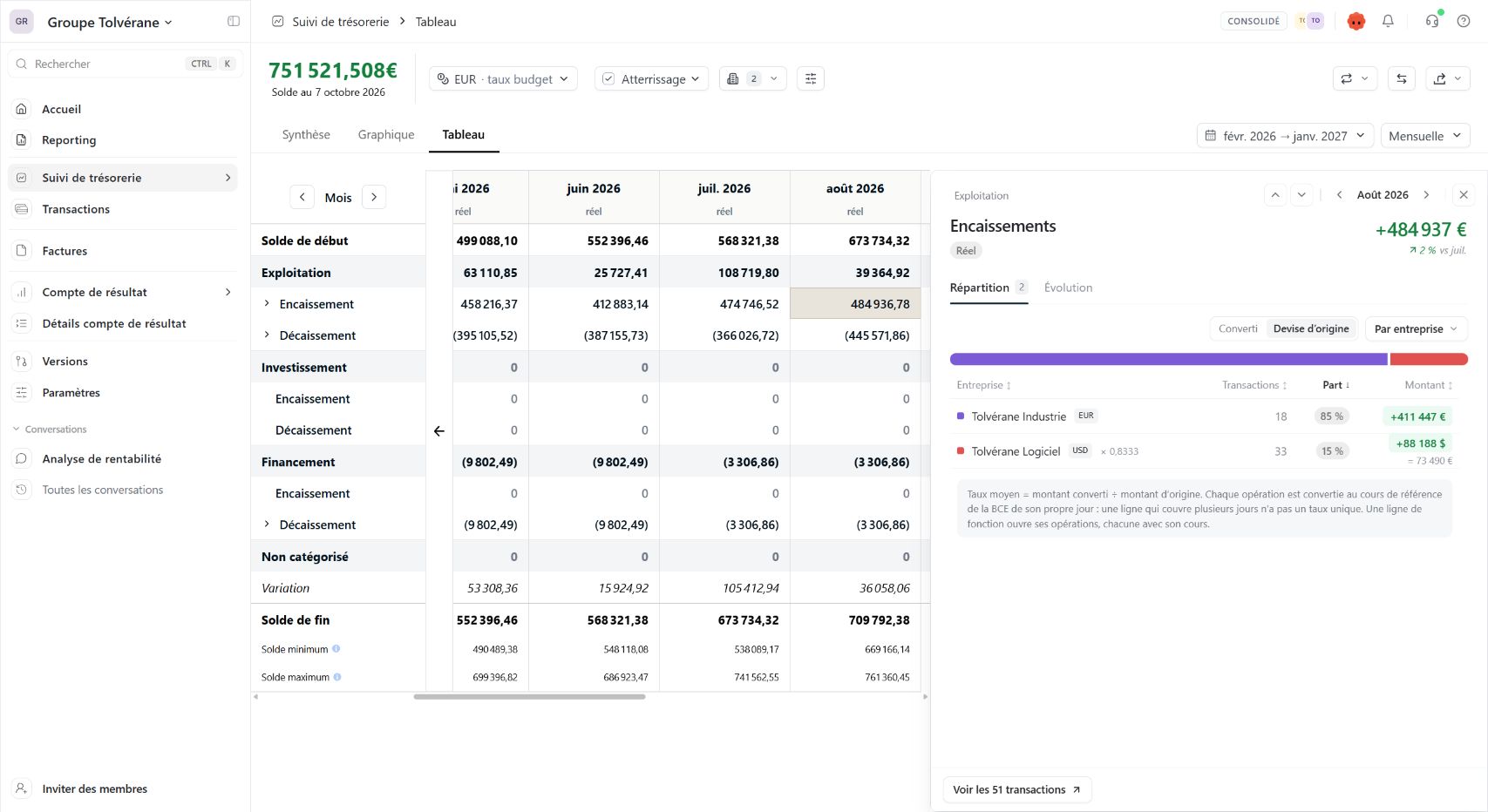
Task: Open the EUR taux budget dropdown
Action: (503, 78)
